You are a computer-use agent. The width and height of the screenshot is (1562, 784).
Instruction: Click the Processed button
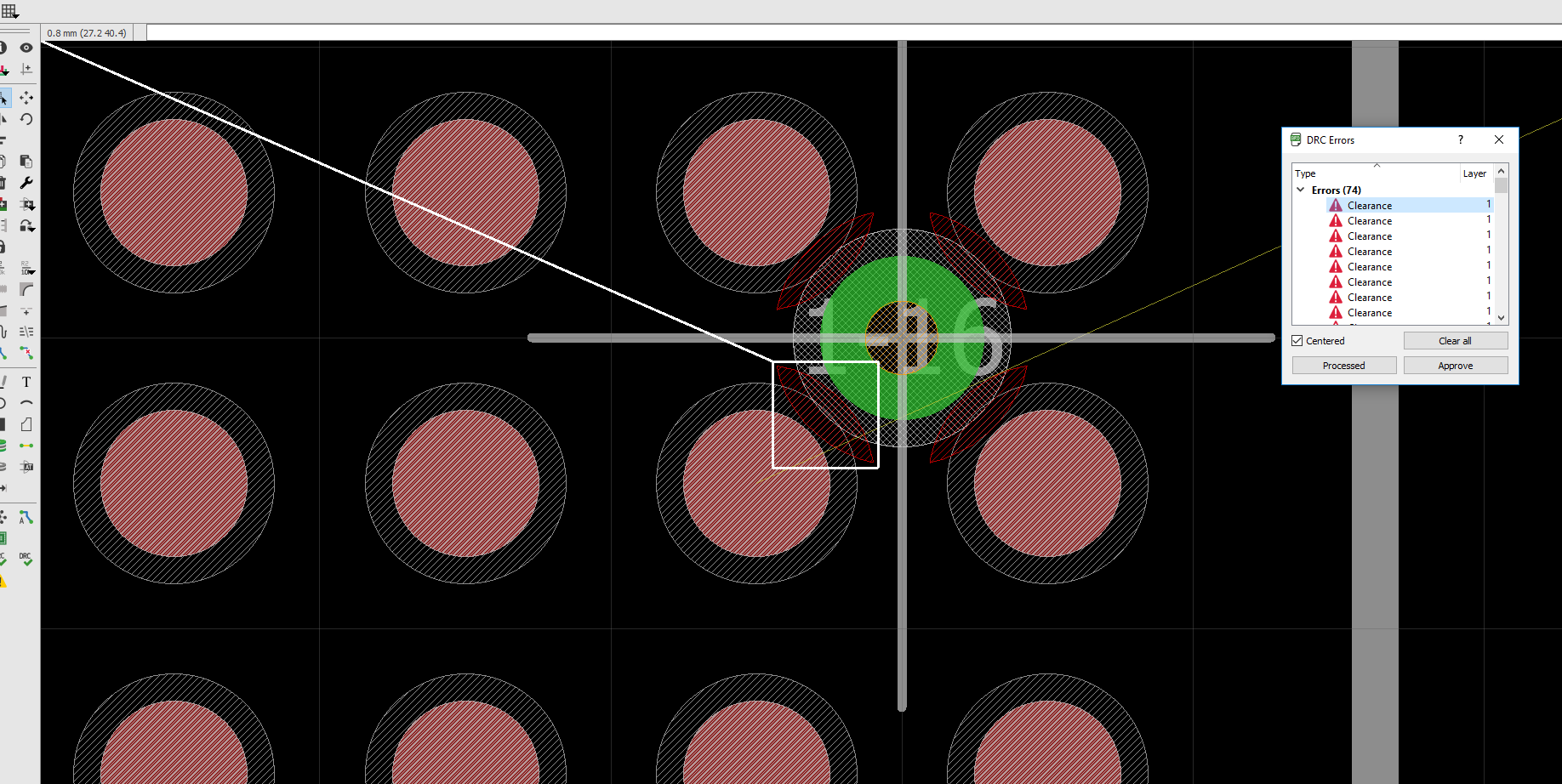click(x=1343, y=365)
